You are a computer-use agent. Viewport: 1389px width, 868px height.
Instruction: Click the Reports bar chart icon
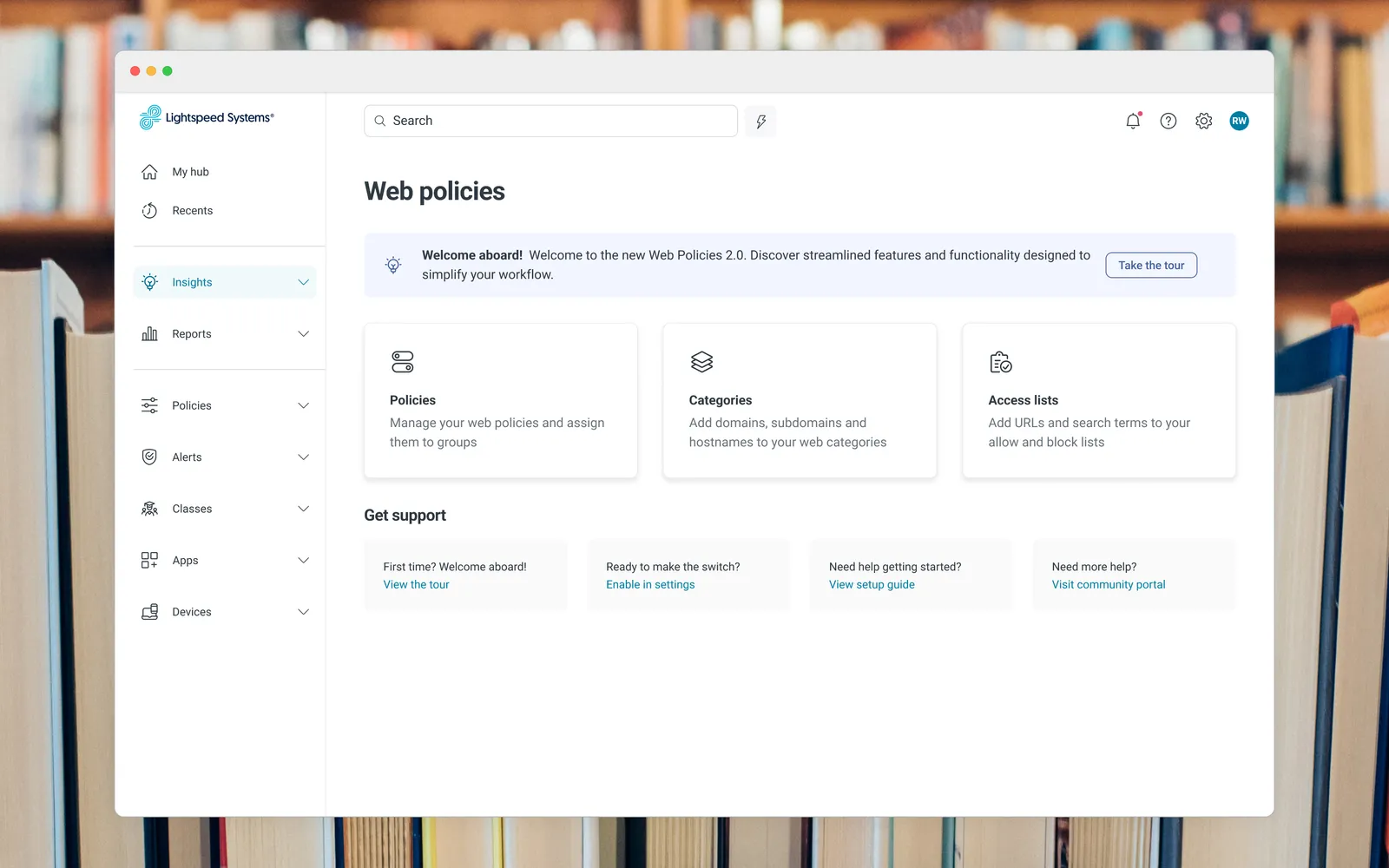coord(149,334)
